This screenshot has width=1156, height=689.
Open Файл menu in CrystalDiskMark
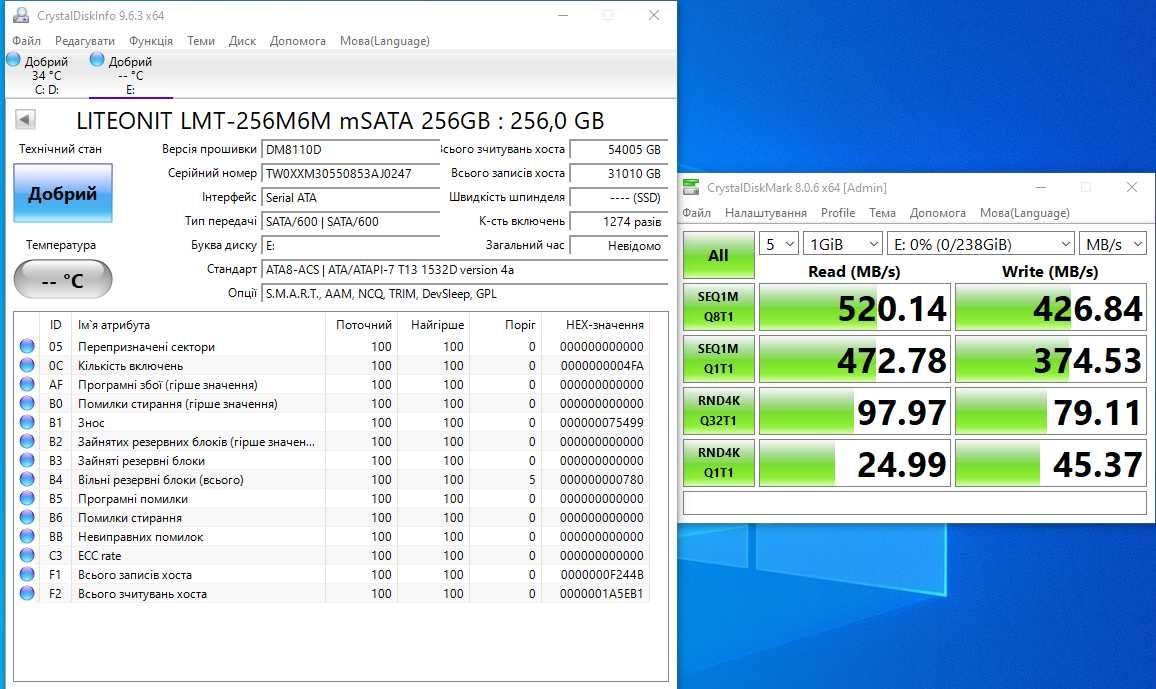click(697, 213)
